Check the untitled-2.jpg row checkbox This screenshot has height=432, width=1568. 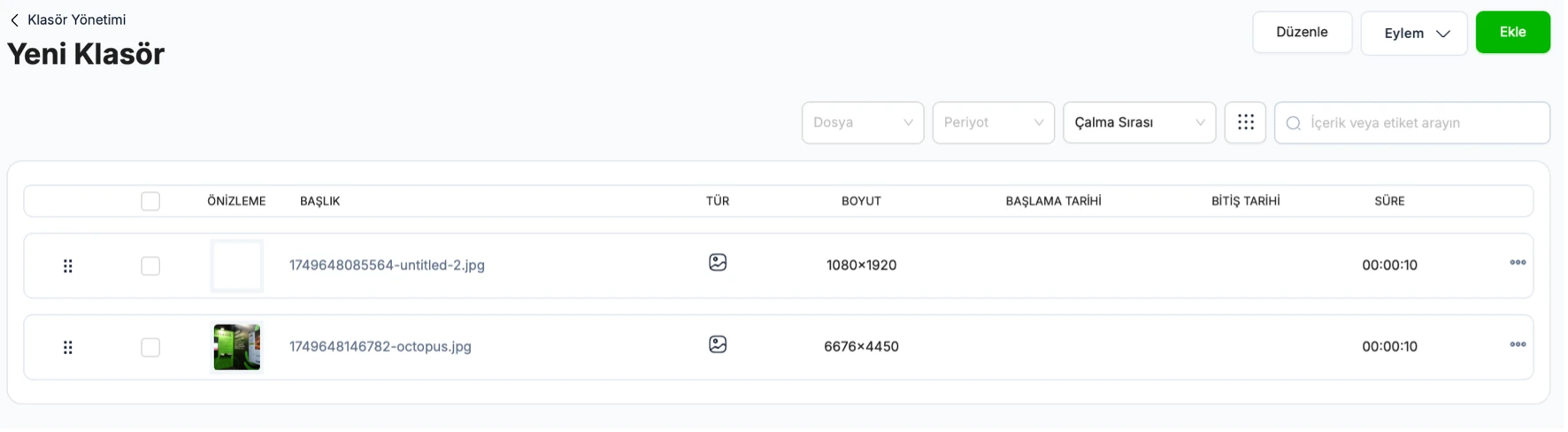point(150,266)
